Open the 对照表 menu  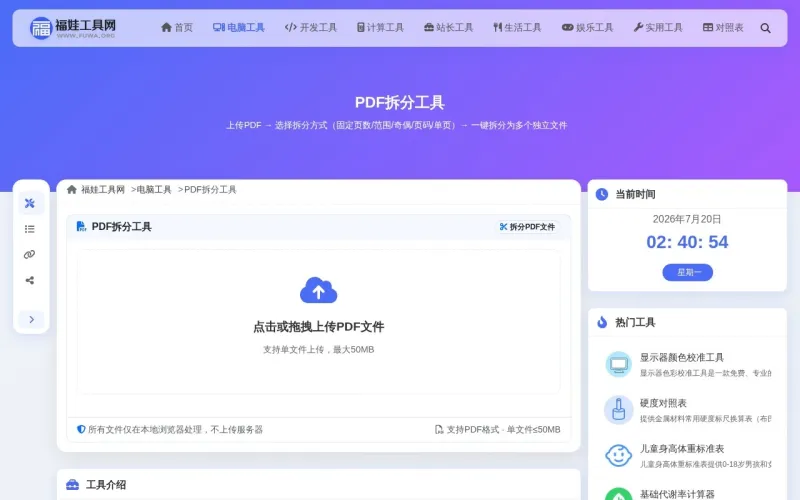723,28
